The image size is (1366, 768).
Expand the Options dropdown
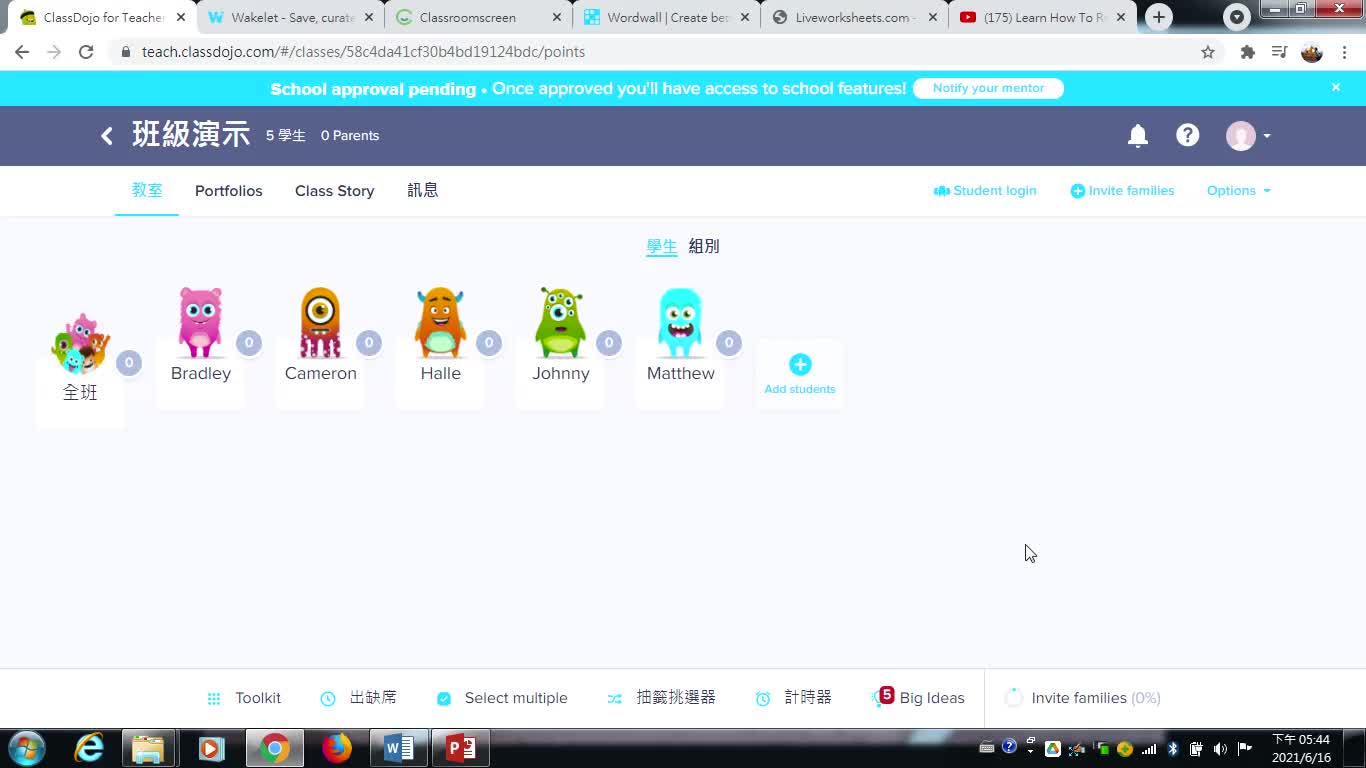[1239, 191]
